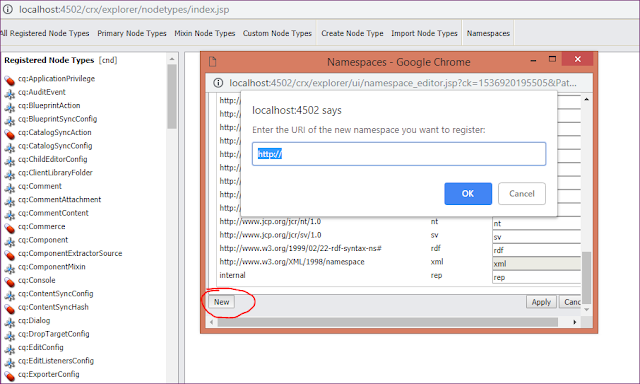Select cq:Commerce in the node types list
This screenshot has width=640, height=384.
42,226
